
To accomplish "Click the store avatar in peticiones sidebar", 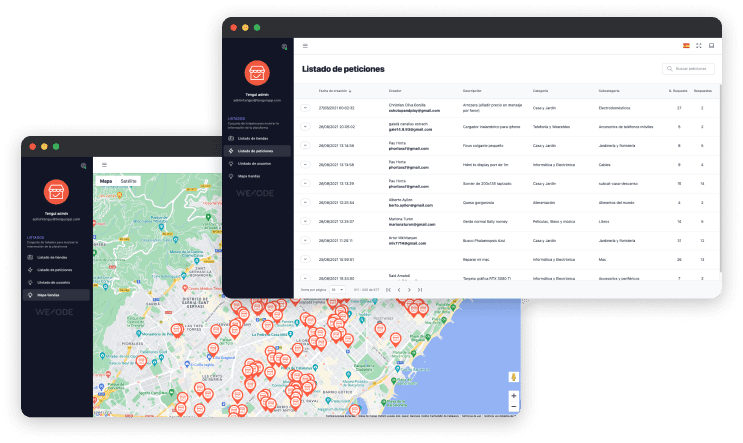I will [258, 73].
